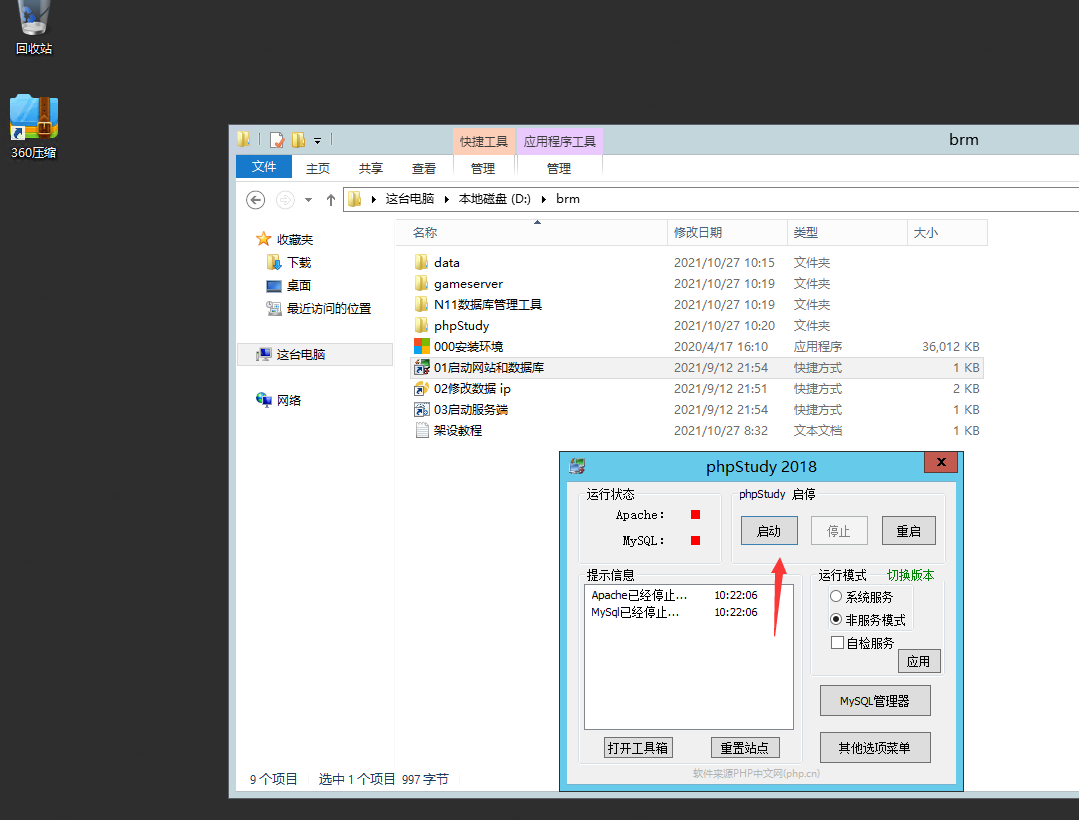
Task: Click the Apache red status indicator
Action: pyautogui.click(x=695, y=515)
